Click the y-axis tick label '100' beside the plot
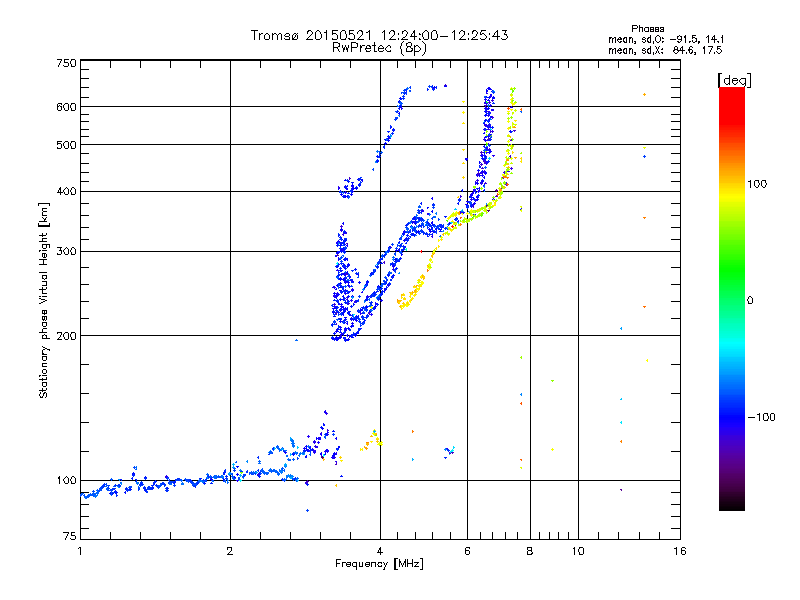The width and height of the screenshot is (800, 600). (67, 481)
